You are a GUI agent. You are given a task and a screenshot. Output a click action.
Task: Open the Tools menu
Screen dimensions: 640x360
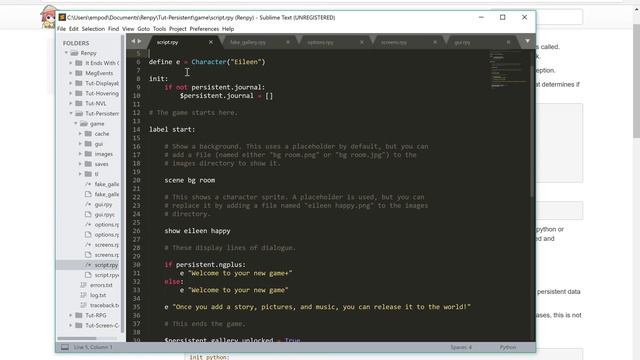pos(159,29)
